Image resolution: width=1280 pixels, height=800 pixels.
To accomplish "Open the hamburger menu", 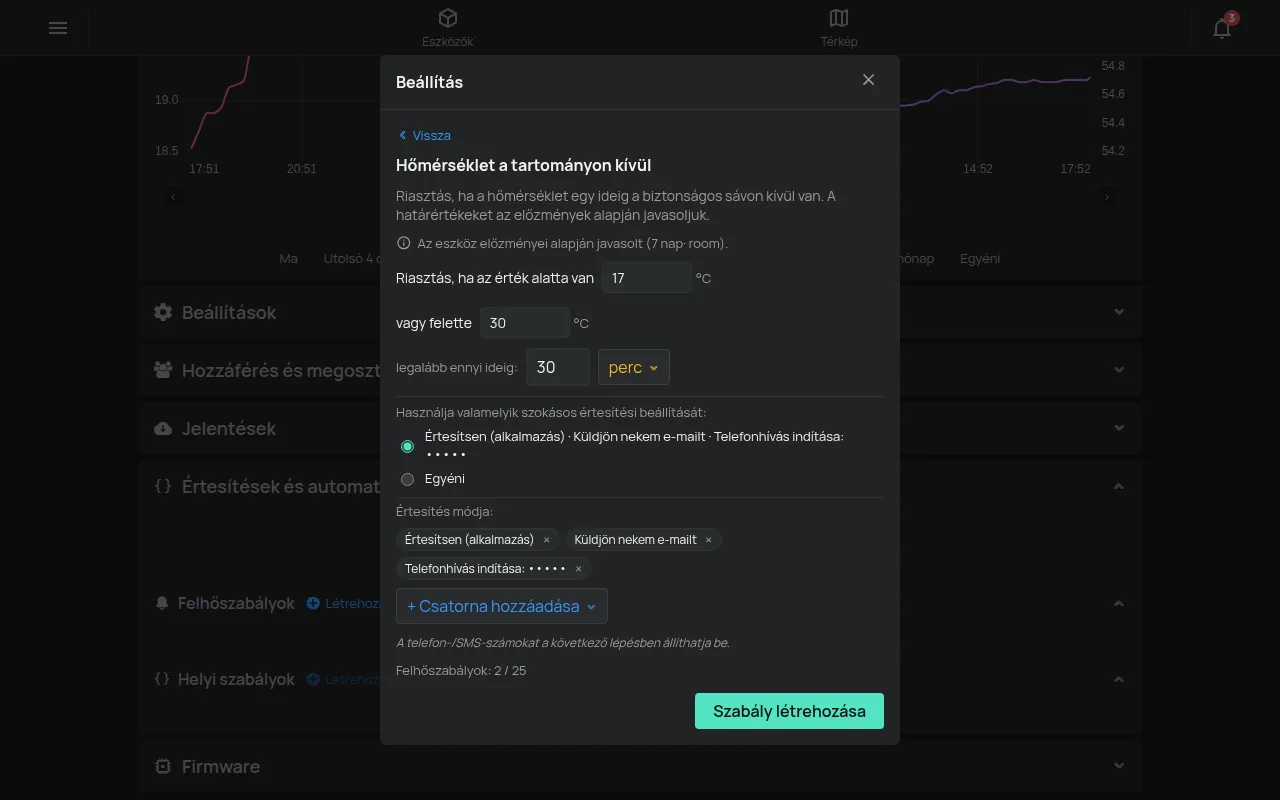I will click(58, 28).
